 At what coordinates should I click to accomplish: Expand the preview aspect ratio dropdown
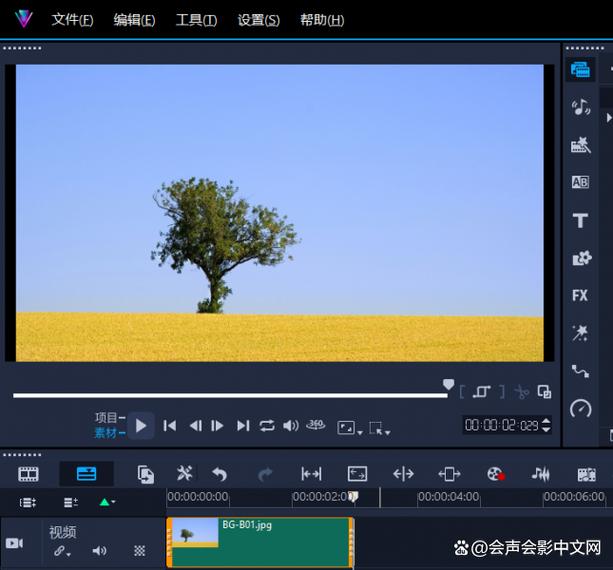[x=349, y=427]
